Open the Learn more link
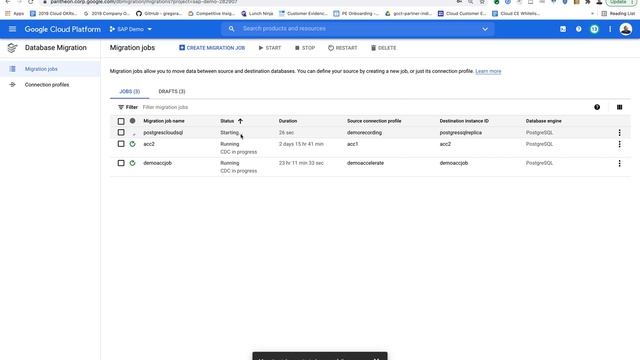 point(488,71)
